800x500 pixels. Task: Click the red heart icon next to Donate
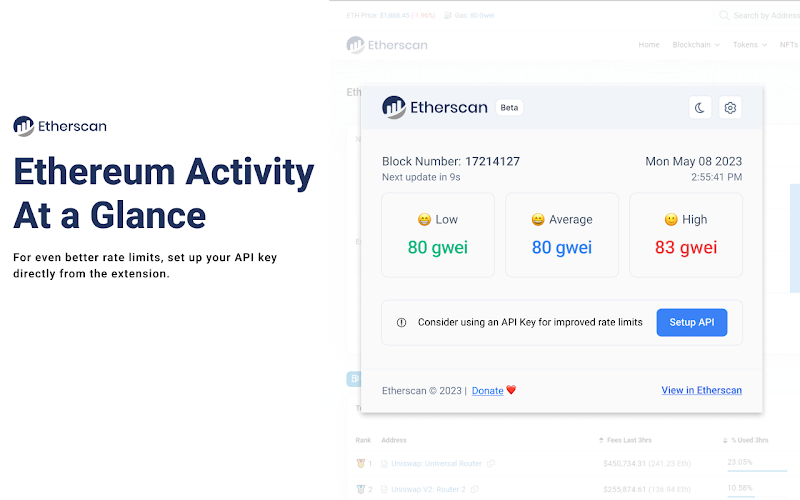pyautogui.click(x=511, y=390)
